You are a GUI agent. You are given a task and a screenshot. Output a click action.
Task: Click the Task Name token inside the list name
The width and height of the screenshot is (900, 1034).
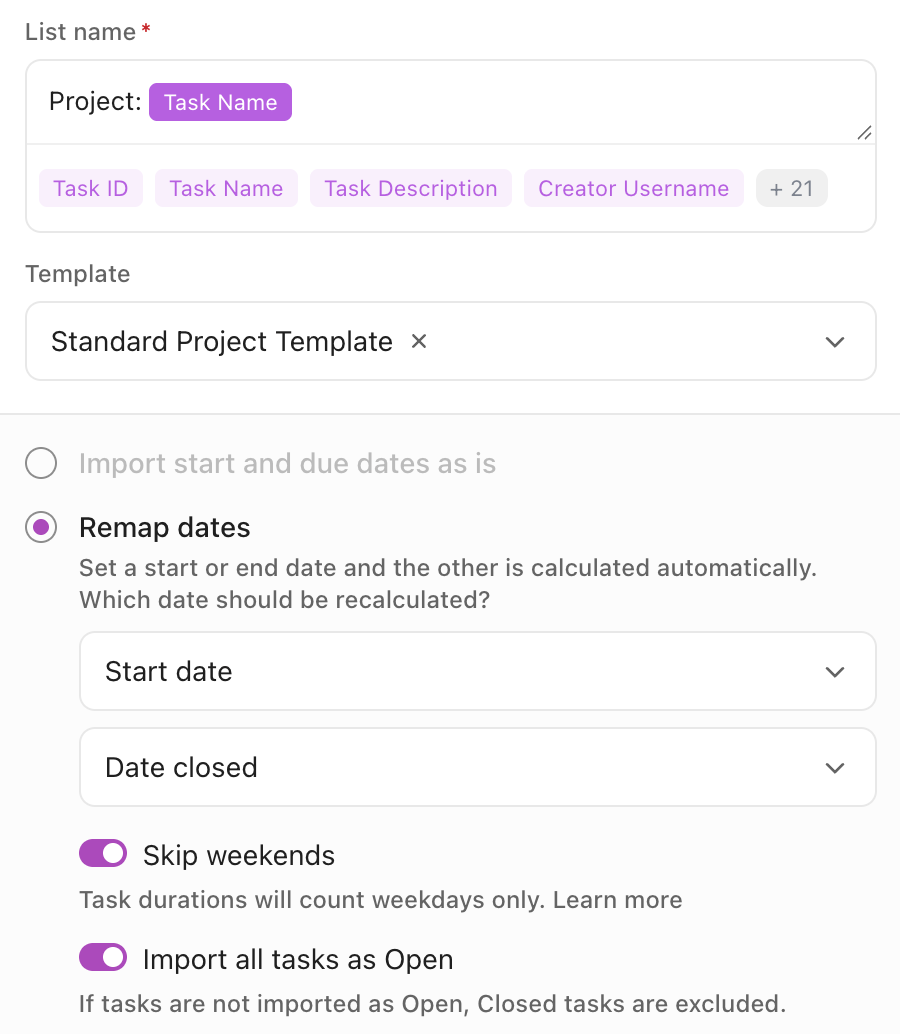coord(220,102)
